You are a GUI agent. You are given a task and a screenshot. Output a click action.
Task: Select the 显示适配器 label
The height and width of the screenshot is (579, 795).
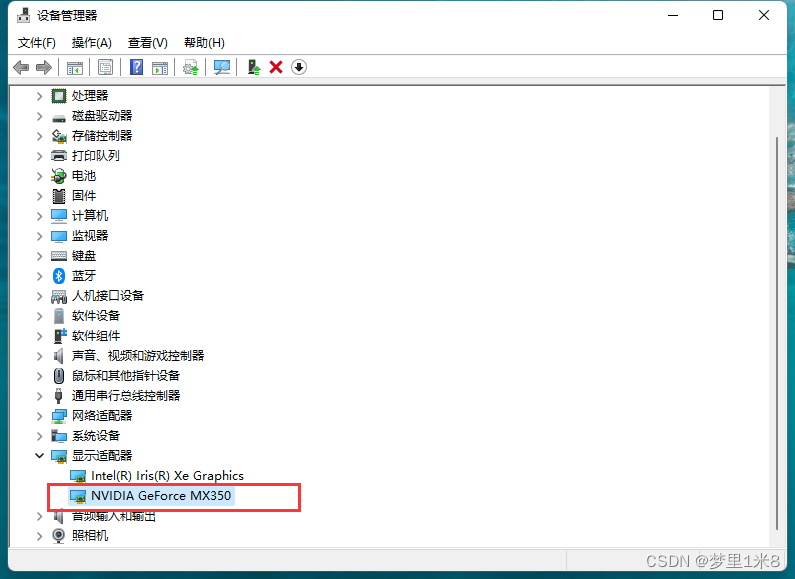(x=102, y=456)
